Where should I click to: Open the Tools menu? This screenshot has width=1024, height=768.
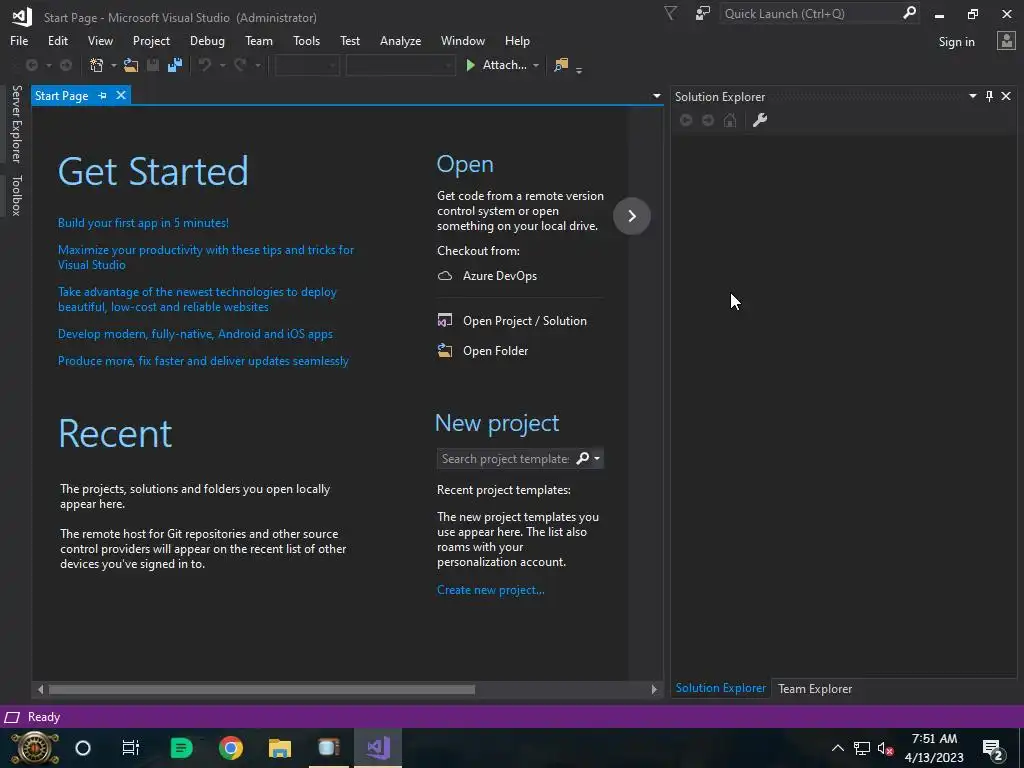(x=306, y=40)
